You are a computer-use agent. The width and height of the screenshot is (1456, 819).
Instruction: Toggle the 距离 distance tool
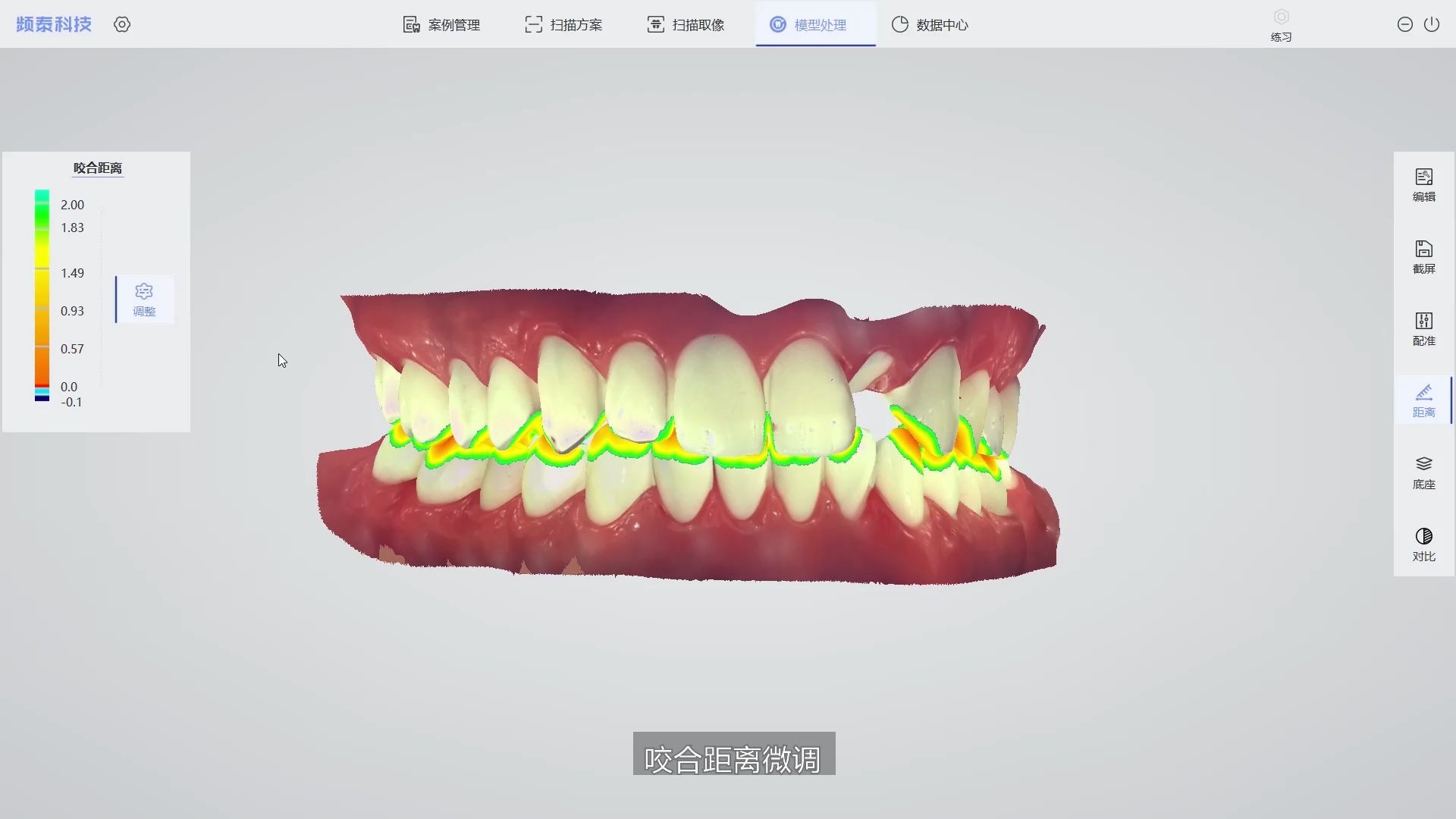pyautogui.click(x=1423, y=400)
